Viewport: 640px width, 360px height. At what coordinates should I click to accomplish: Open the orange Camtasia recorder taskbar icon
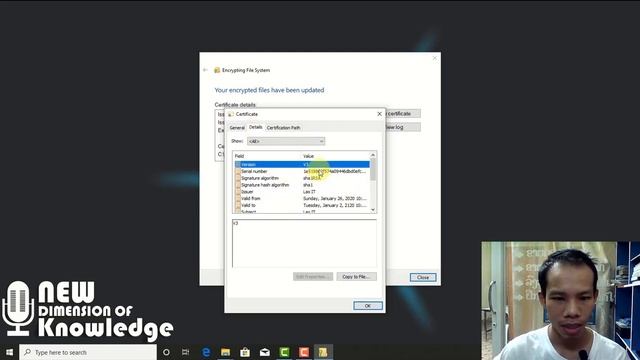coord(304,352)
